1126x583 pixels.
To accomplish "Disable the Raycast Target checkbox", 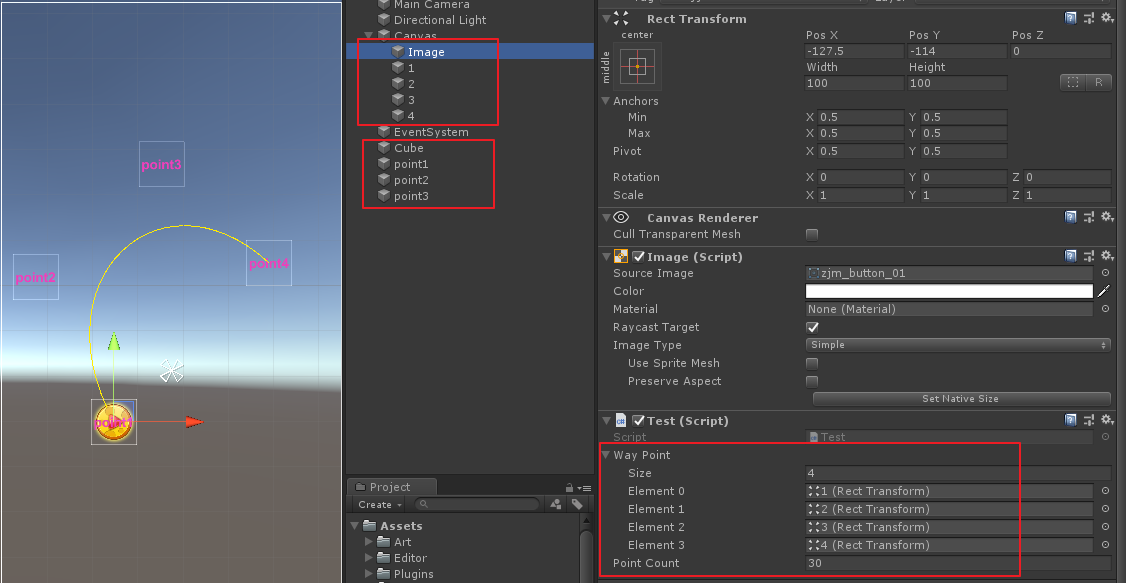I will 812,327.
